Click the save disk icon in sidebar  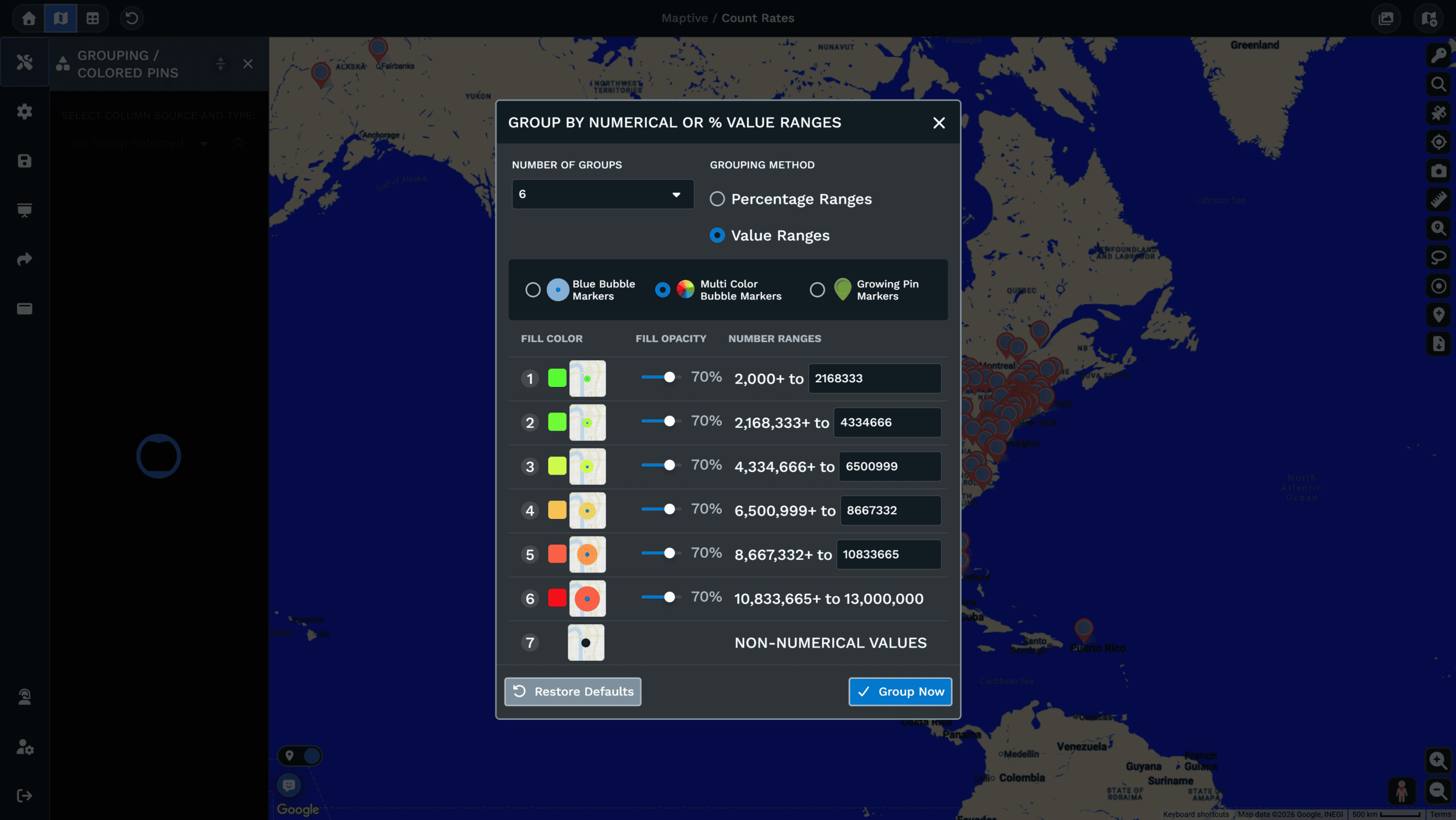click(x=24, y=161)
